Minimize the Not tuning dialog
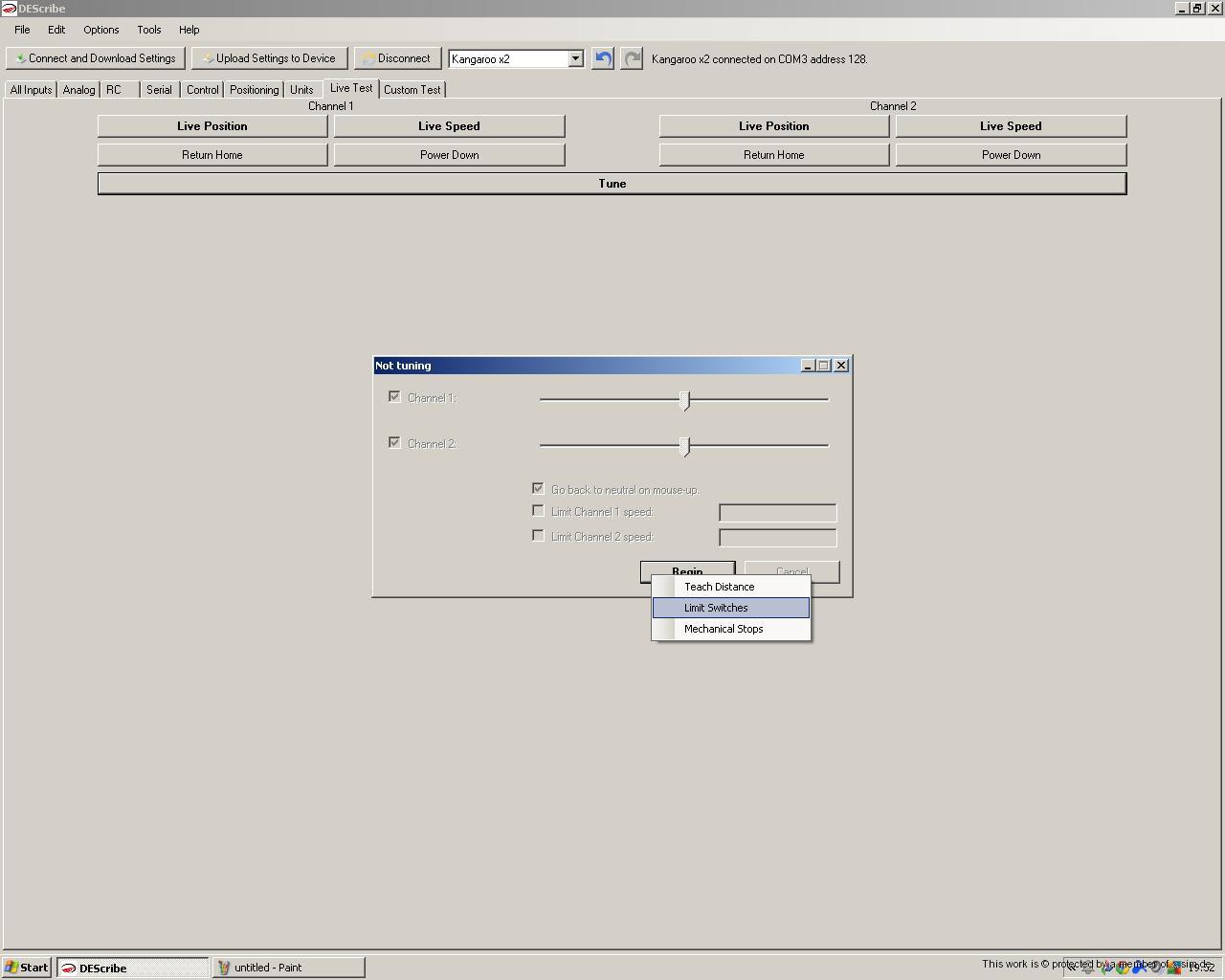This screenshot has height=980, width=1225. tap(808, 366)
